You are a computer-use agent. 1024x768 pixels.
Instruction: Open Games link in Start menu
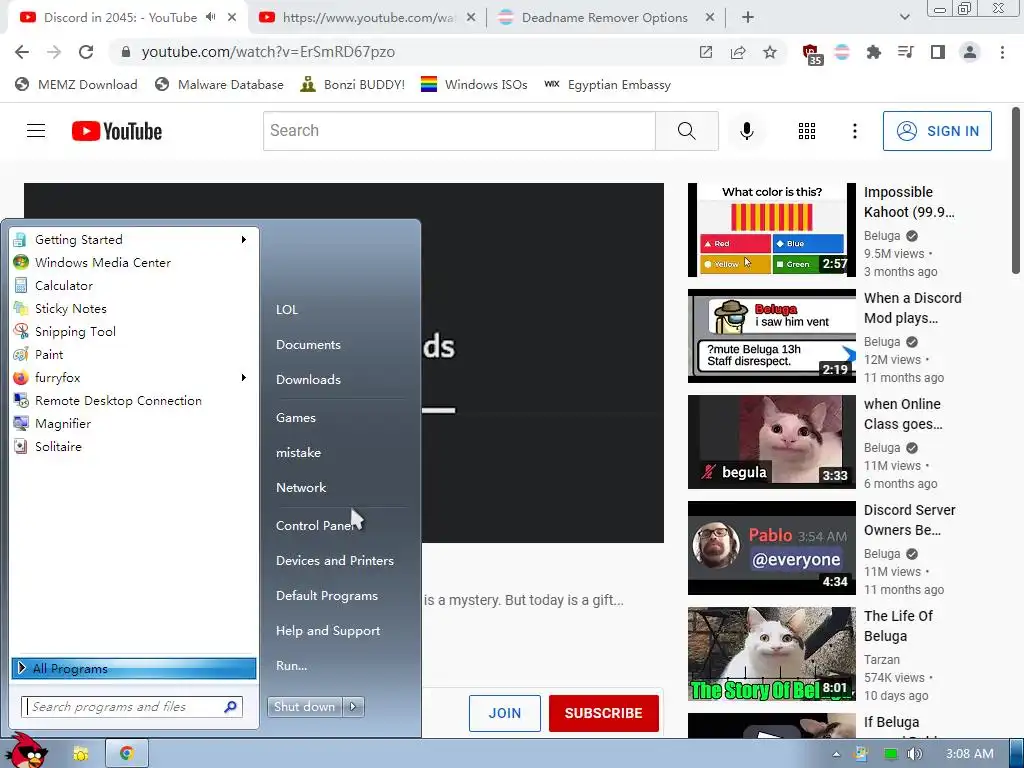296,417
